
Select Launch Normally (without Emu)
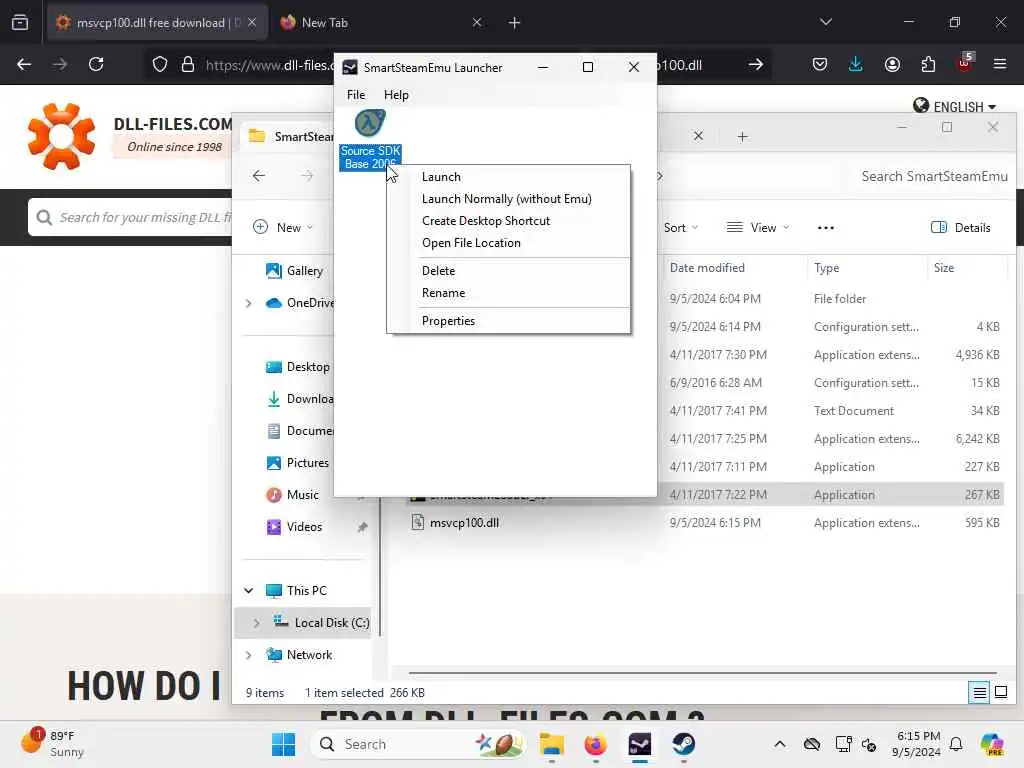[x=506, y=199]
